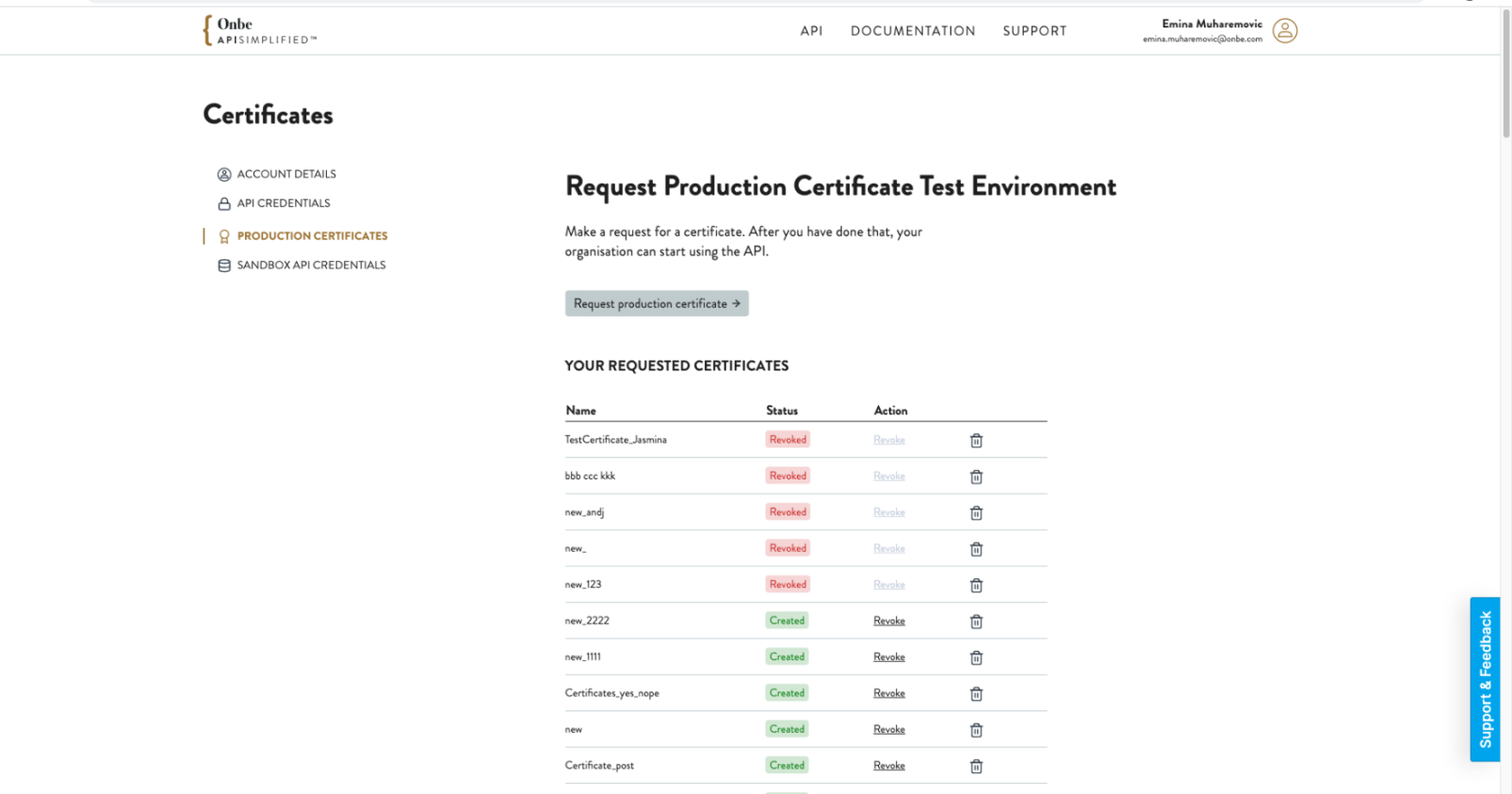Click the Onbe API Simplified logo
The height and width of the screenshot is (794, 1512).
(259, 30)
